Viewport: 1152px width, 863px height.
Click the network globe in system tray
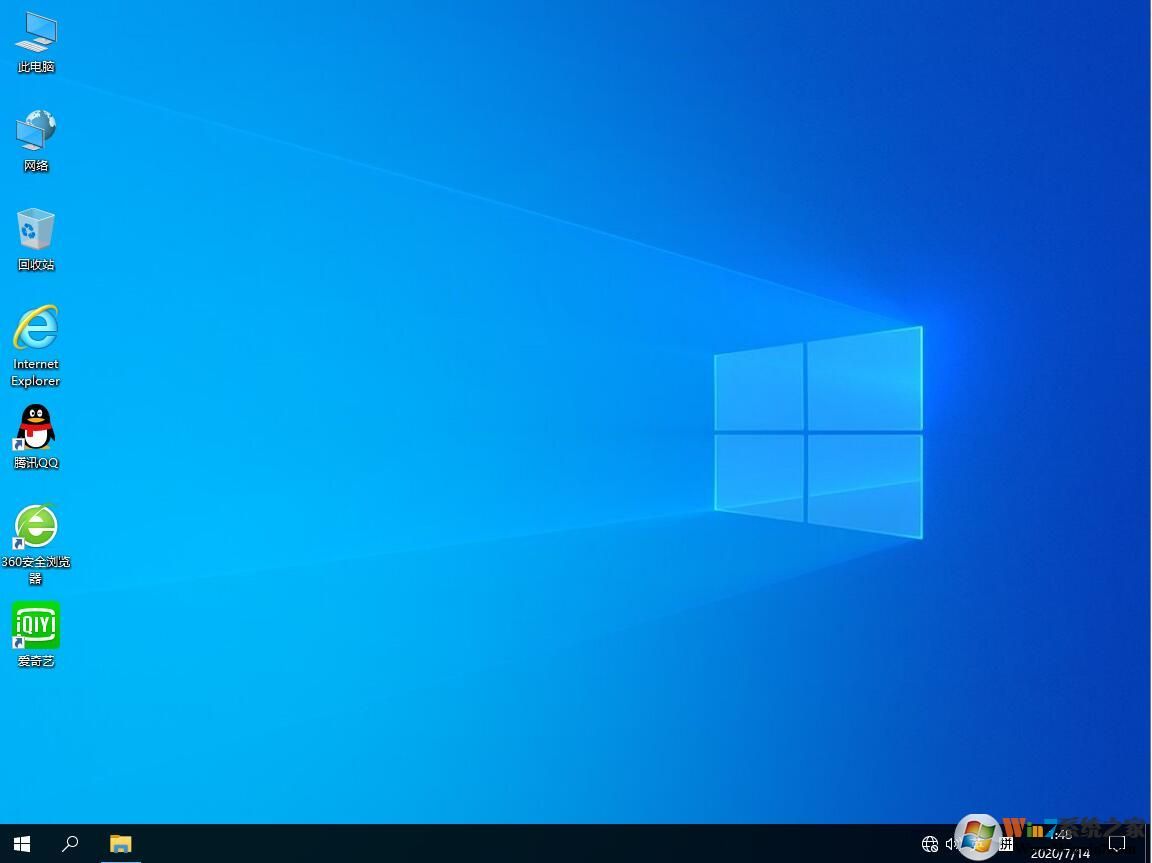coord(929,843)
